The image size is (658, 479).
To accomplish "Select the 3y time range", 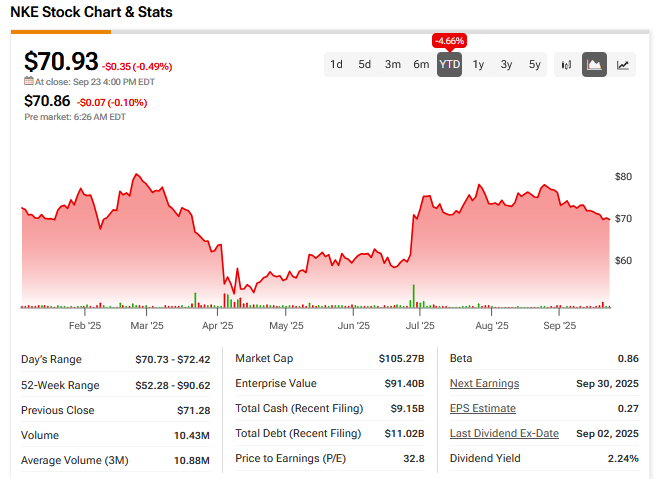I will (x=506, y=64).
